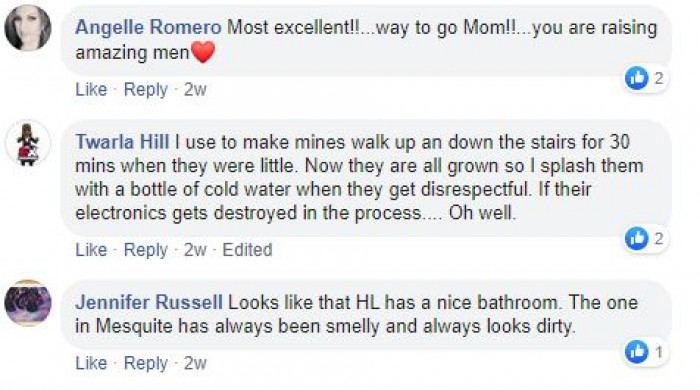Screen dimensions: 700x390
Task: Open the Angelle Romero name link
Action: [148, 28]
